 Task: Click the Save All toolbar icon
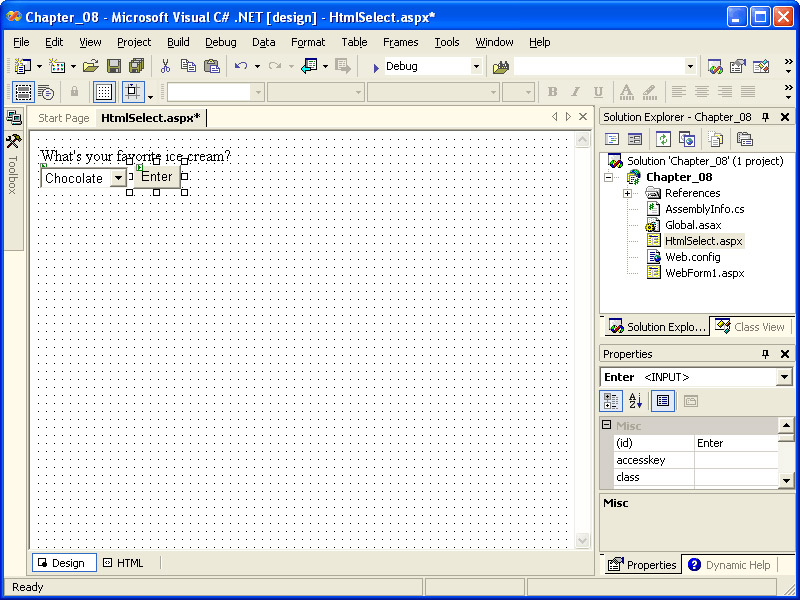click(x=136, y=66)
